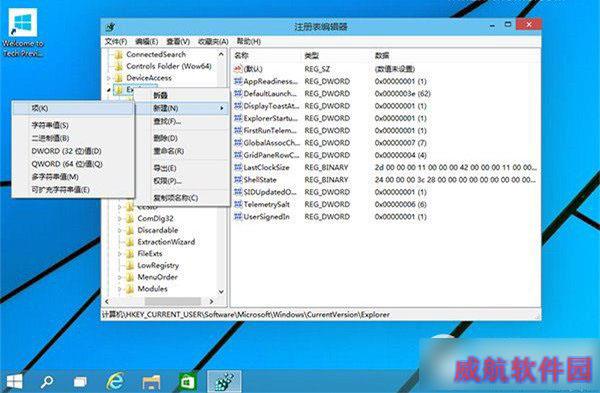
Task: Click the tree pane horizontal scroll-right arrow
Action: point(212,302)
